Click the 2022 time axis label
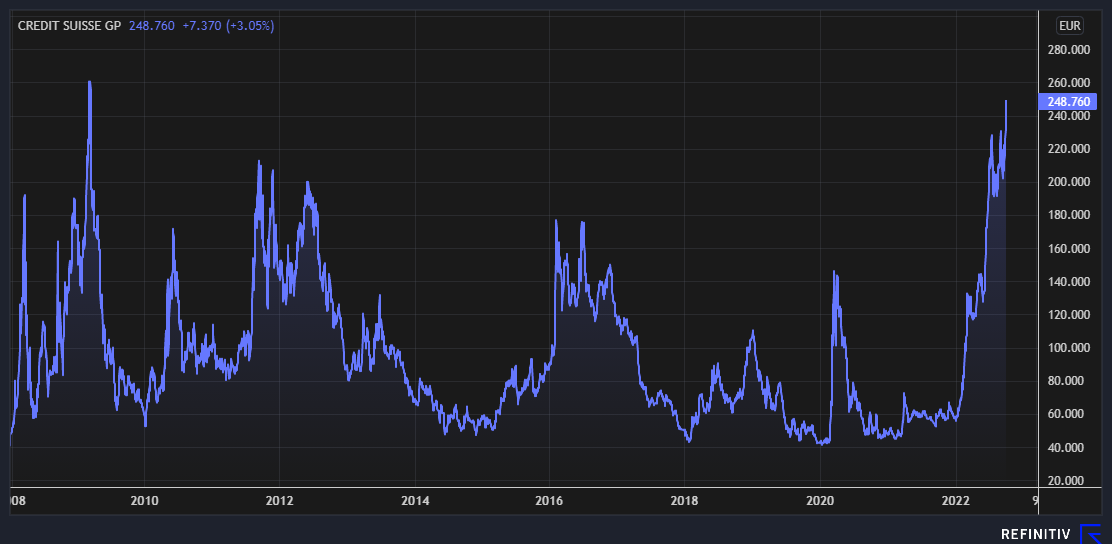 (955, 501)
